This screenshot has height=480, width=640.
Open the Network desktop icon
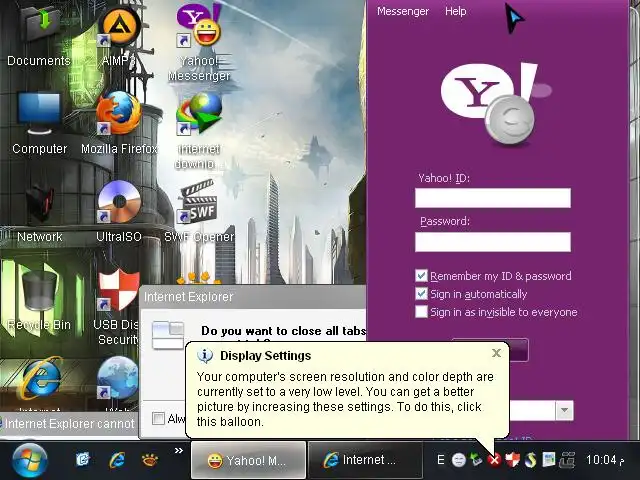(x=40, y=212)
